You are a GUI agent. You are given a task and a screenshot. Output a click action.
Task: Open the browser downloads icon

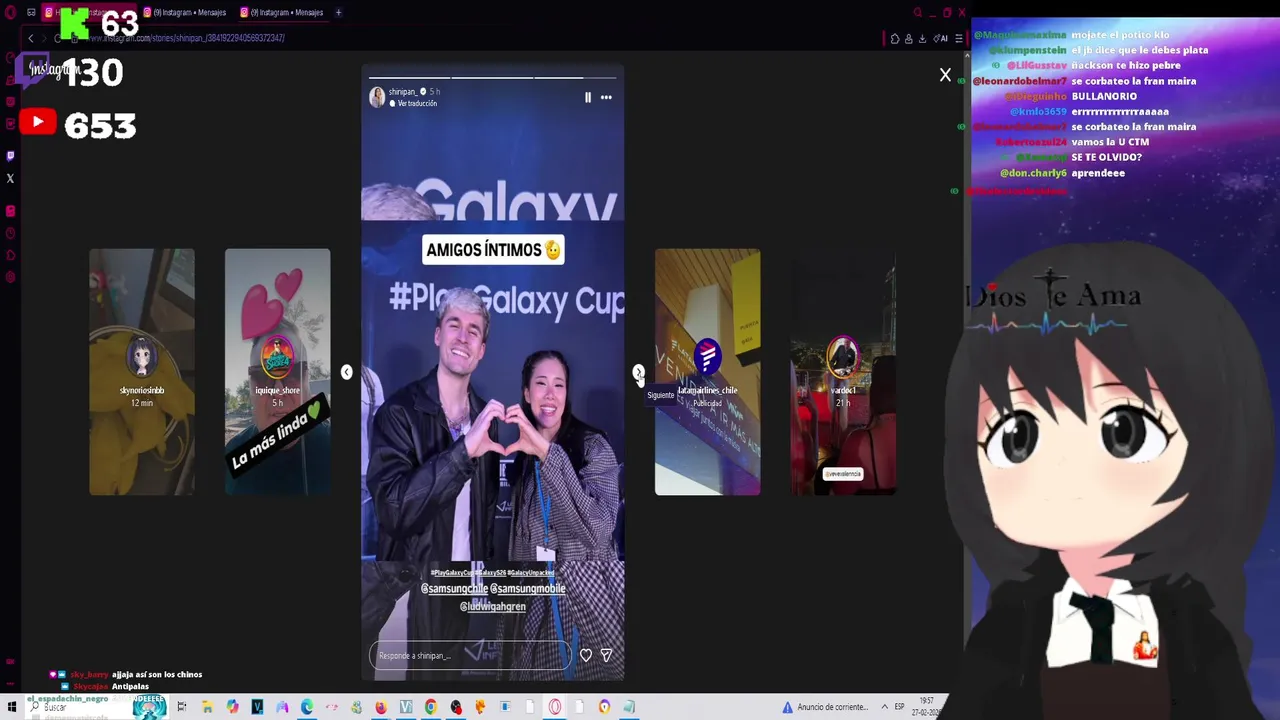point(922,39)
